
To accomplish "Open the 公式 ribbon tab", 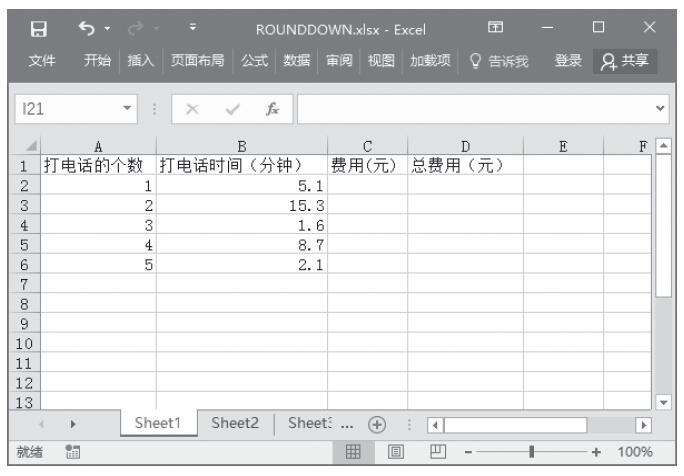I will [x=259, y=63].
